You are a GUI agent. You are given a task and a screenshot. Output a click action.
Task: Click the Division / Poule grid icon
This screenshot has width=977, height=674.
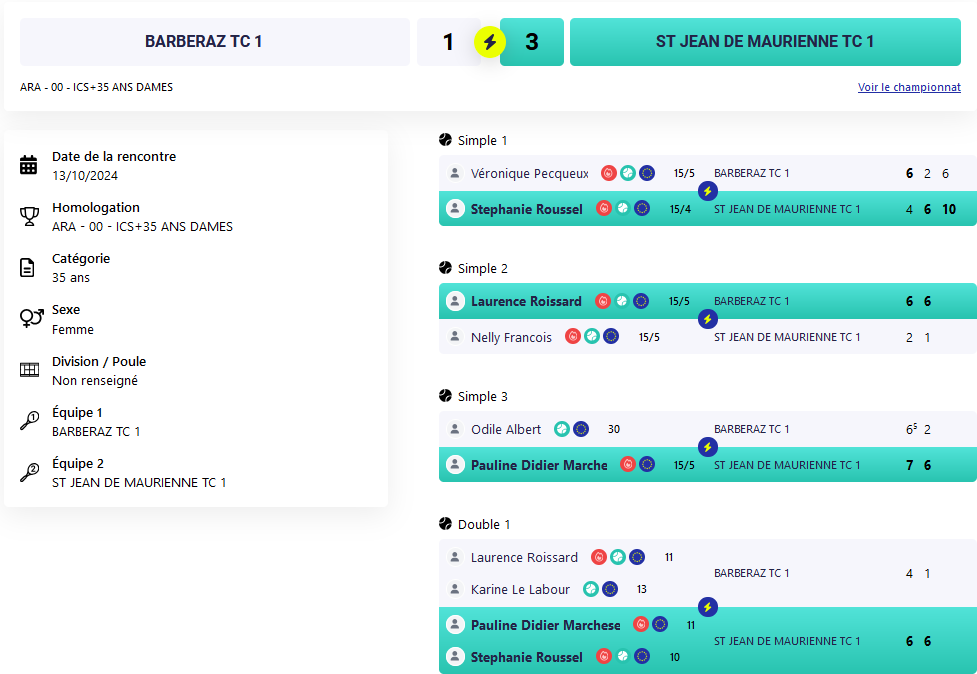pyautogui.click(x=29, y=370)
